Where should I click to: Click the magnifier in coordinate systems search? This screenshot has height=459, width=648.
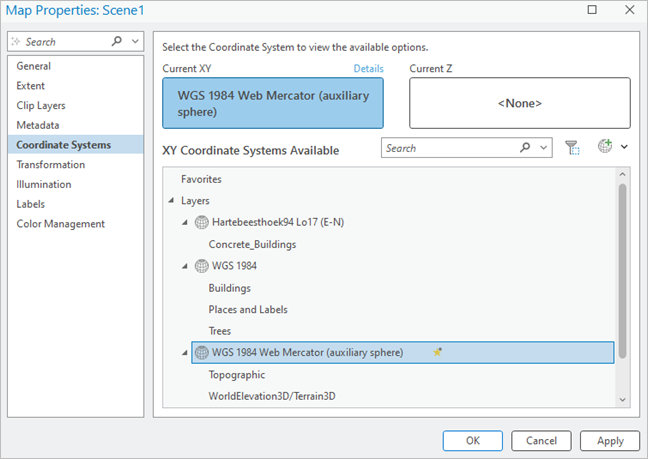[526, 148]
